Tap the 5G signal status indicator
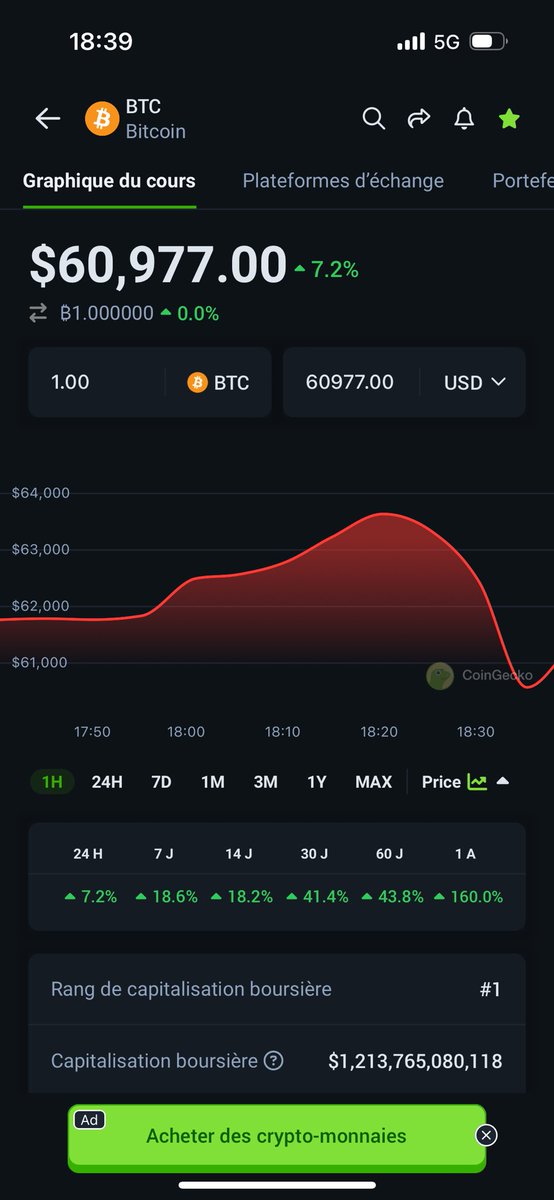The width and height of the screenshot is (554, 1200). pos(447,42)
